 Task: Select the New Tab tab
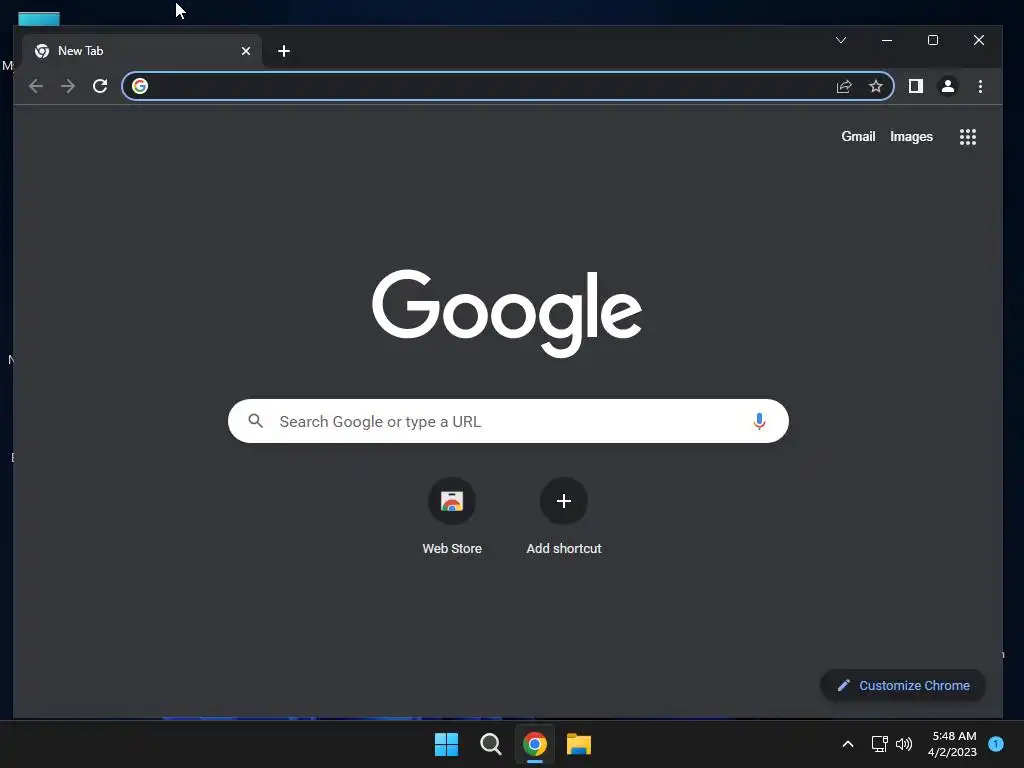[x=142, y=51]
